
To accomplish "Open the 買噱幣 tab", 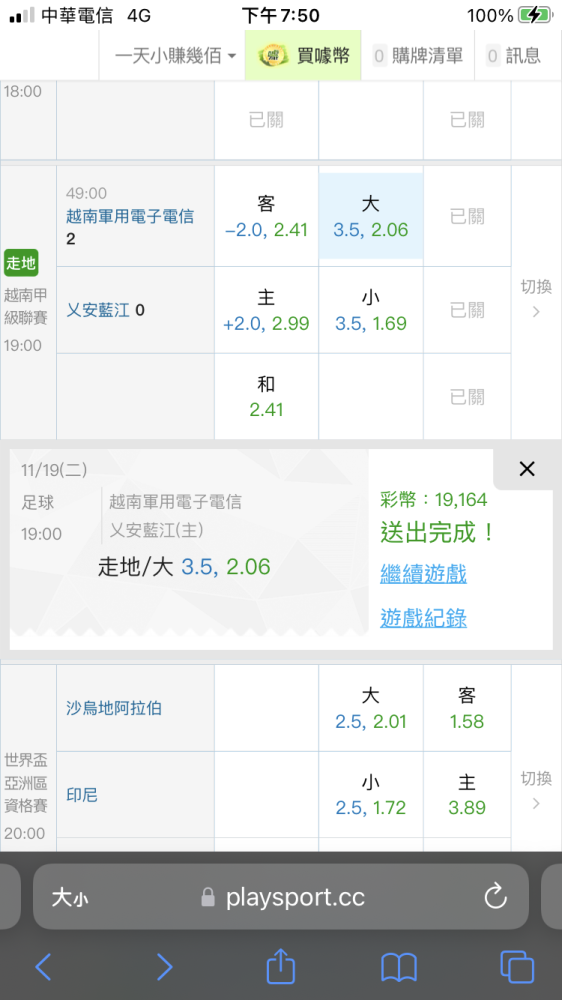I will click(303, 56).
